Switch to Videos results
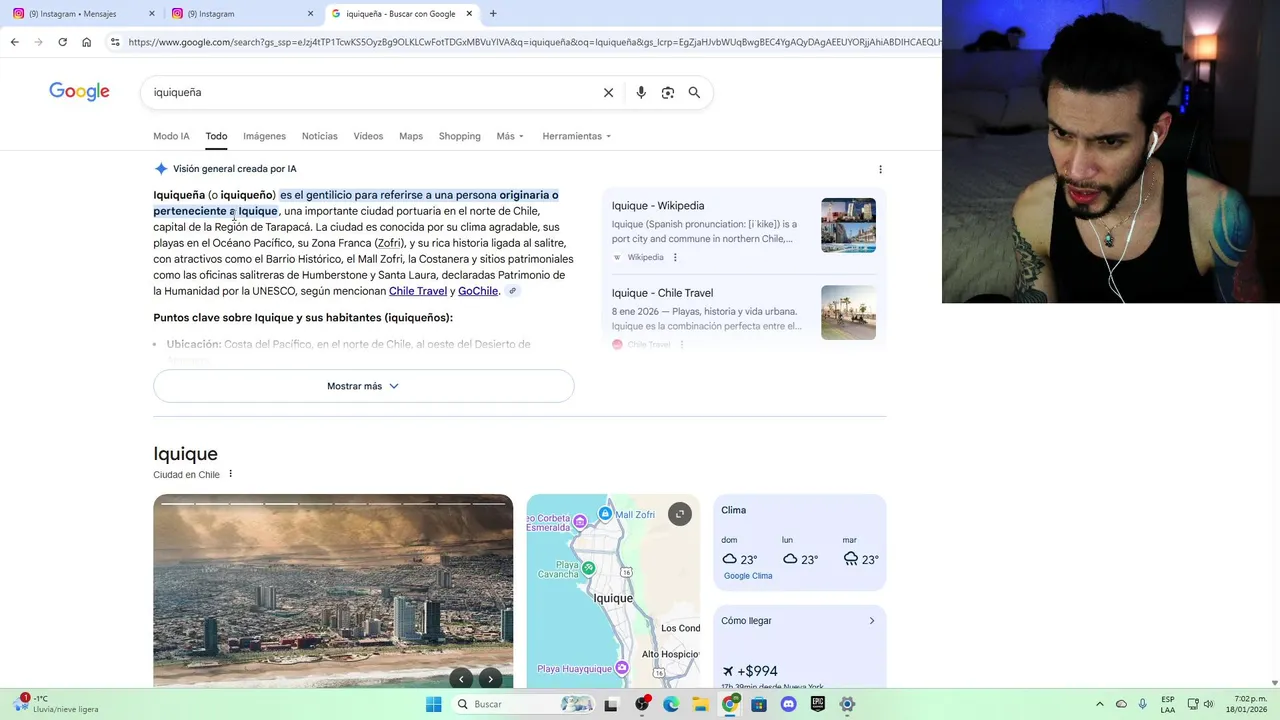The width and height of the screenshot is (1280, 720). (x=368, y=136)
